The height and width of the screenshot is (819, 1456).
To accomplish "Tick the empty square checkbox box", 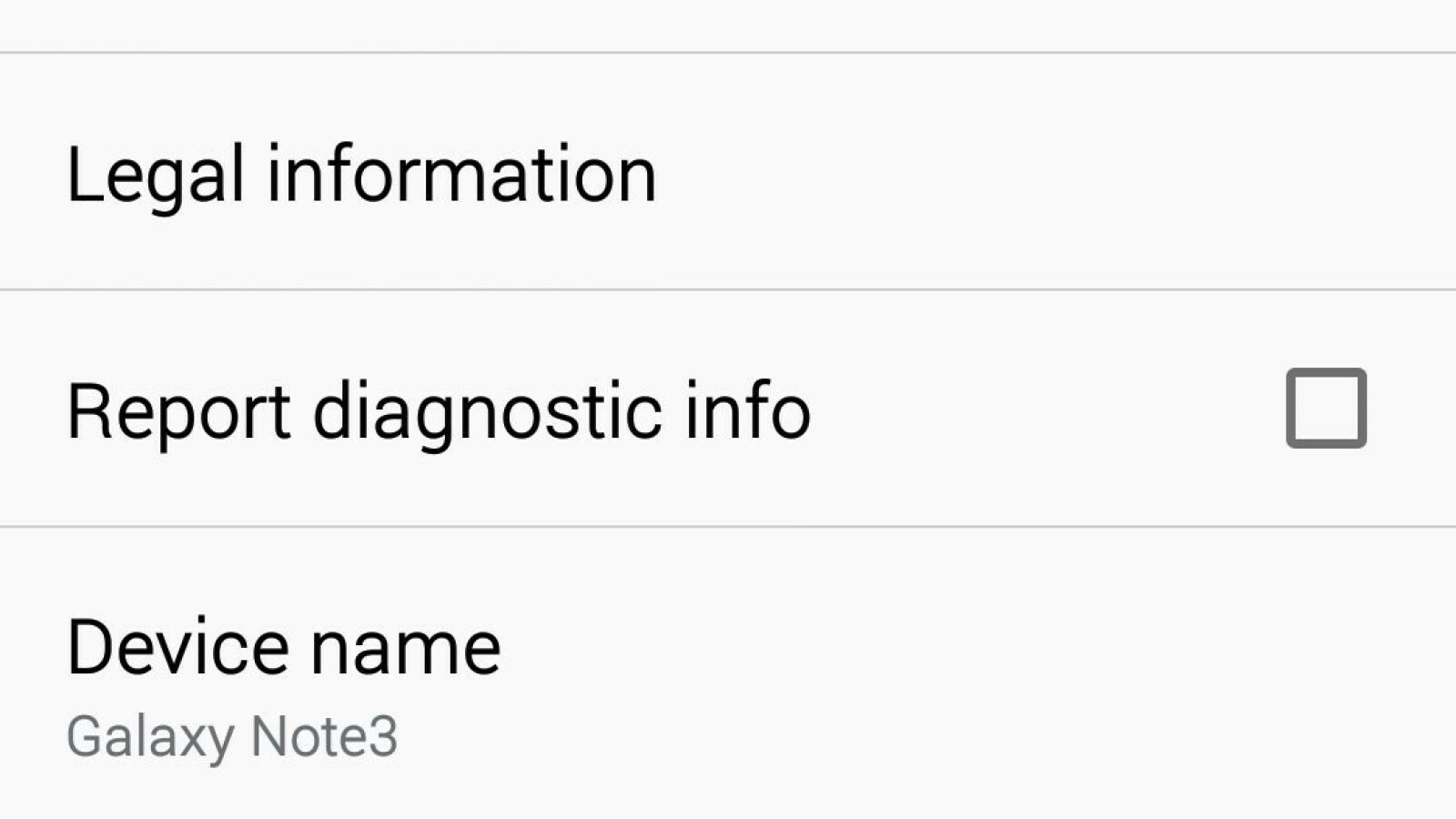I will (x=1325, y=408).
